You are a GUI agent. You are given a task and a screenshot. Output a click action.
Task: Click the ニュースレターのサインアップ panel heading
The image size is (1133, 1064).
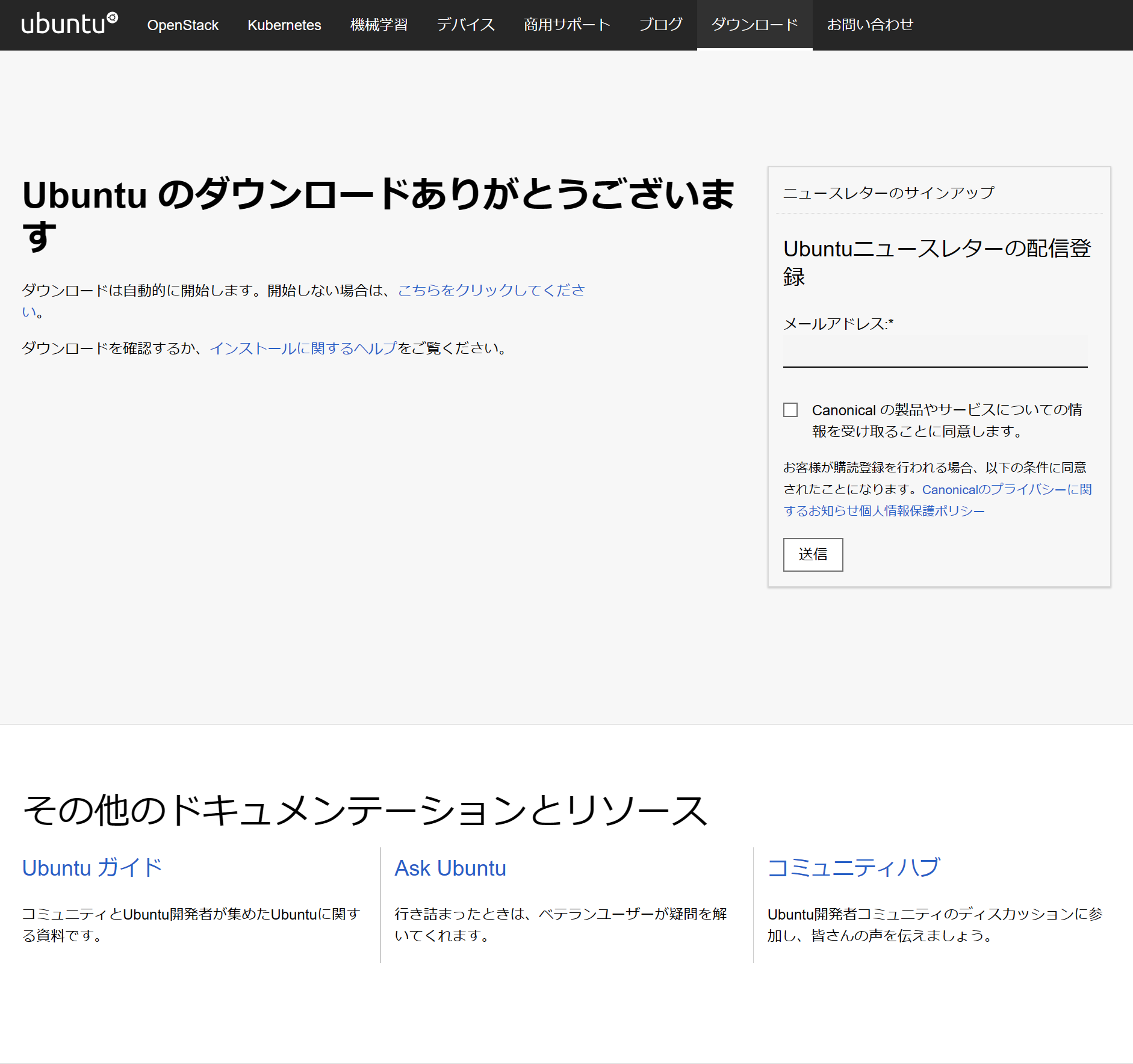(889, 193)
